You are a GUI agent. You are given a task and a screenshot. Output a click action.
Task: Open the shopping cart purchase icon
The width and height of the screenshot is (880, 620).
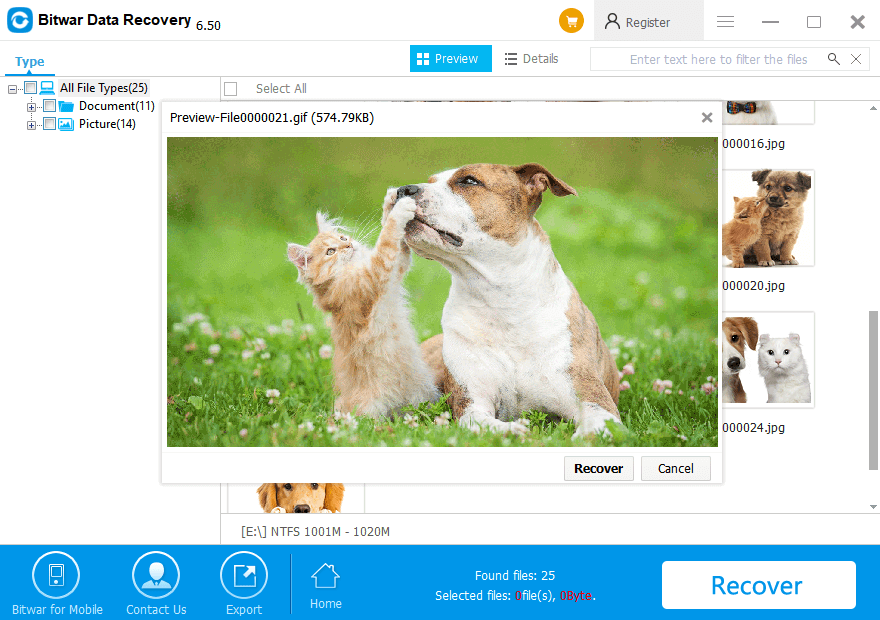coord(571,21)
